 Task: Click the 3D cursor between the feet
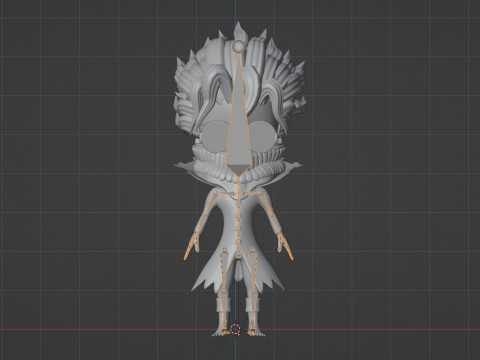235,329
